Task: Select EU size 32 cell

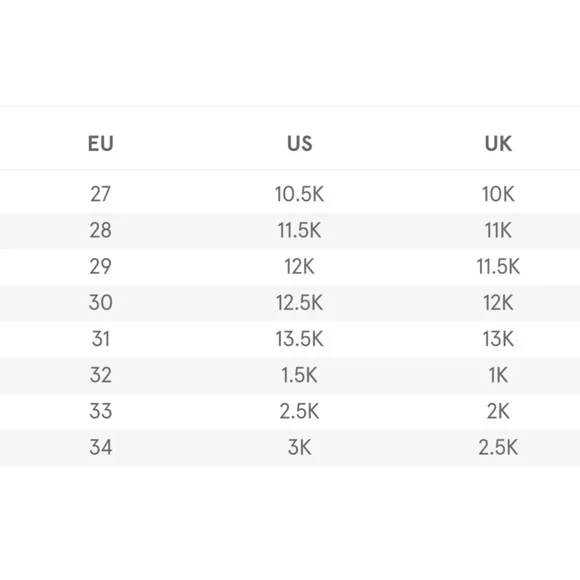Action: coord(101,375)
